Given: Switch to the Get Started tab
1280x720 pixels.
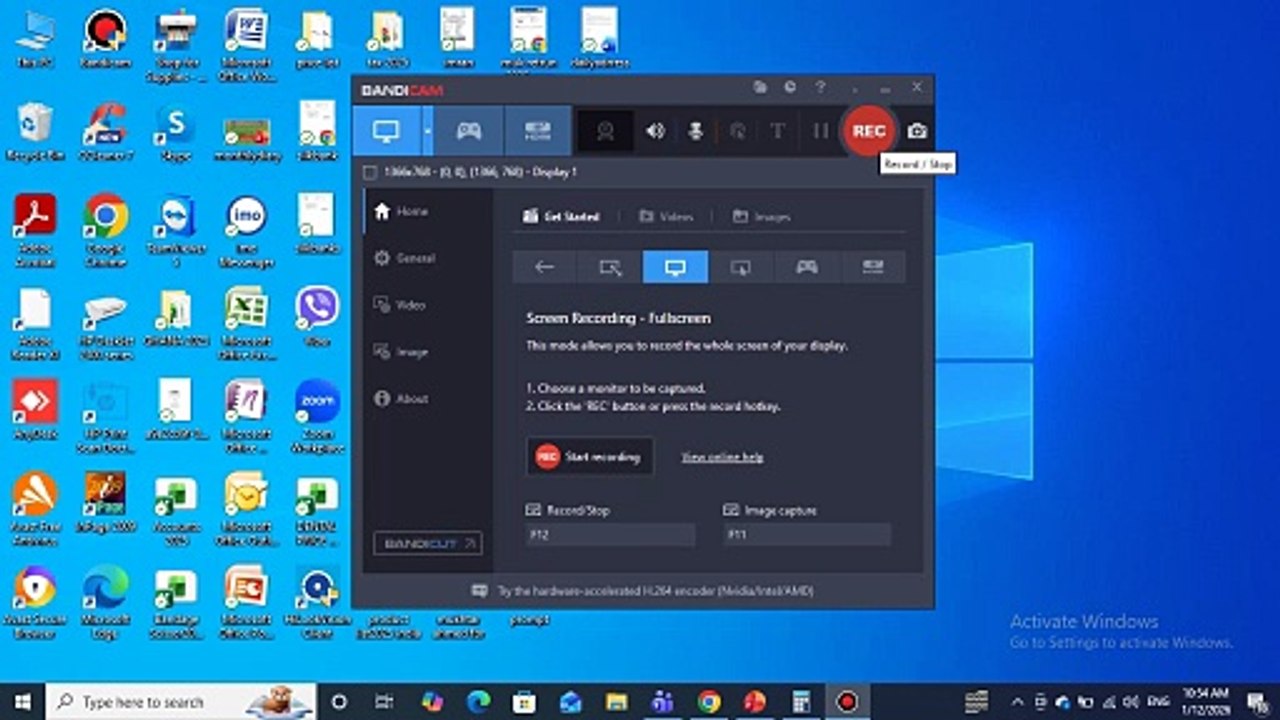Looking at the screenshot, I should [x=561, y=216].
